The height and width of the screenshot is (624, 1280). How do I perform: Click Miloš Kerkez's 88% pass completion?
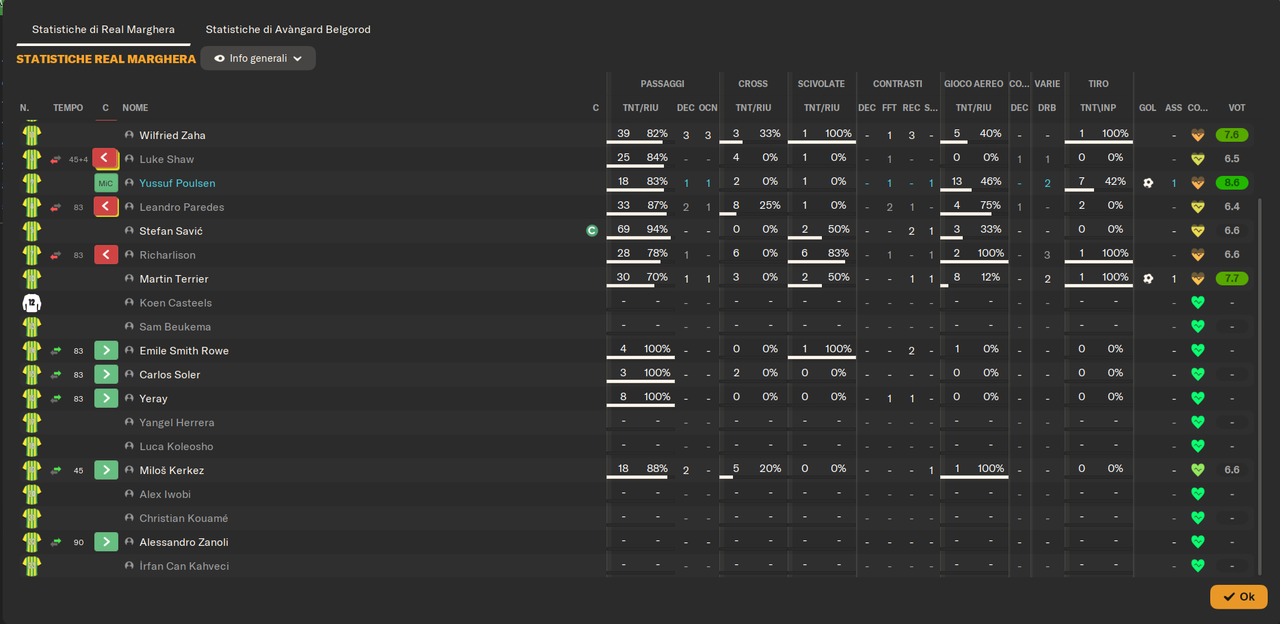click(657, 469)
